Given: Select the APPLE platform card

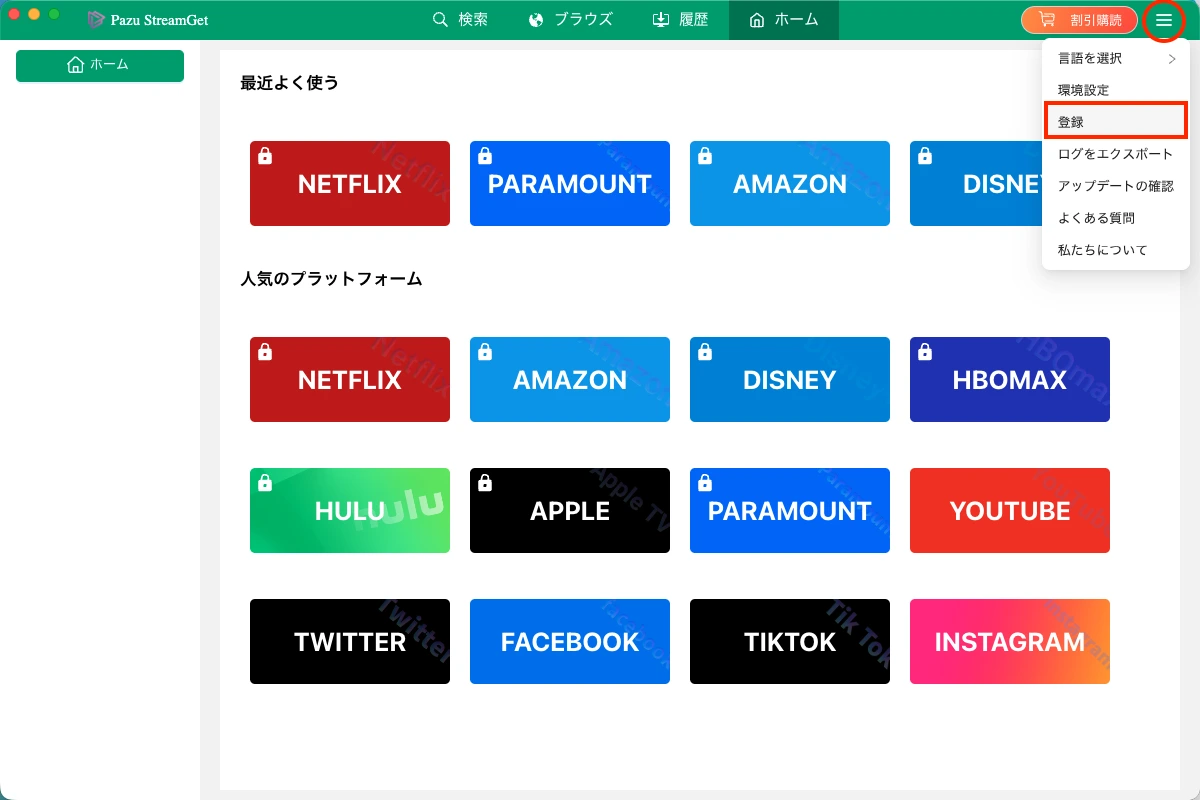Looking at the screenshot, I should point(570,510).
